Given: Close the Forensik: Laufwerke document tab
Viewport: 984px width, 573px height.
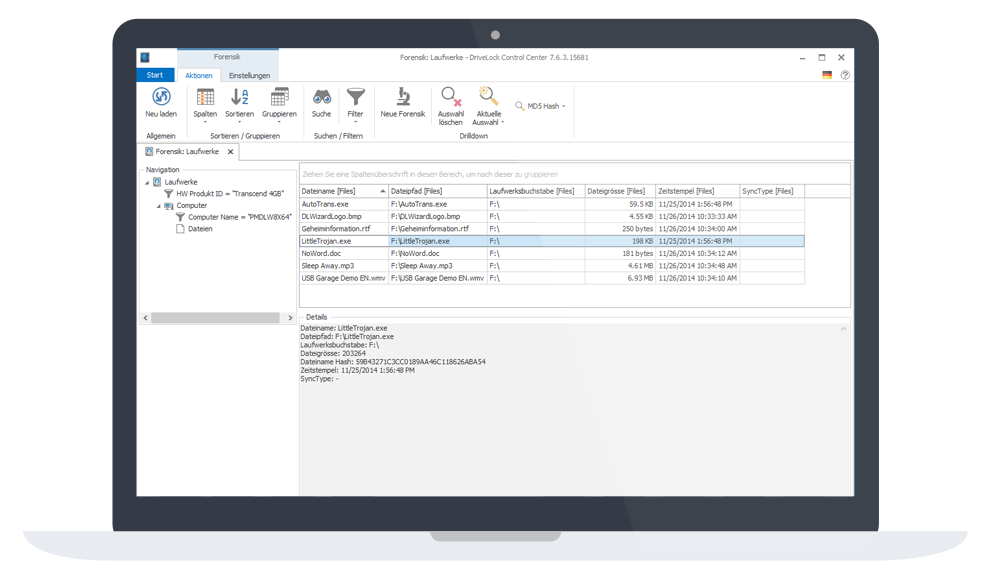Looking at the screenshot, I should pyautogui.click(x=230, y=152).
